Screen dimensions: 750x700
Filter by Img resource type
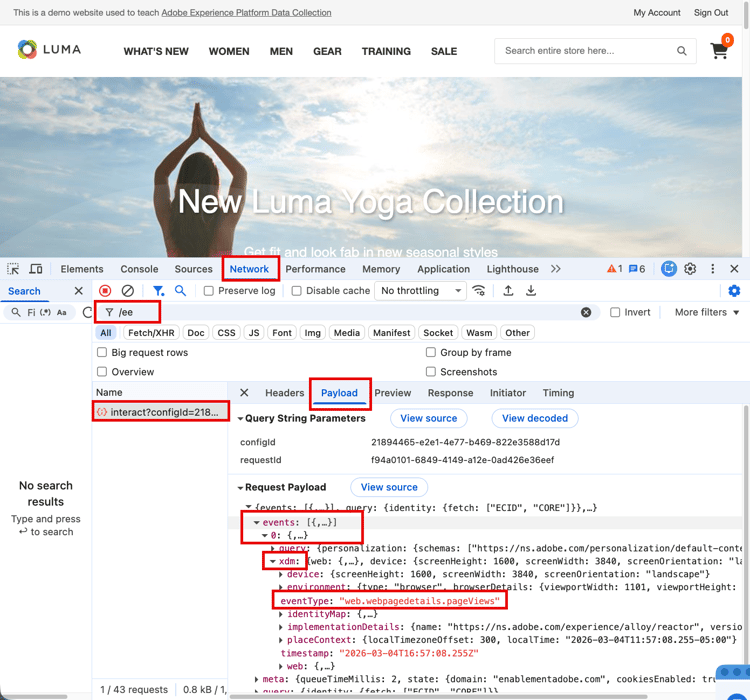(x=312, y=333)
